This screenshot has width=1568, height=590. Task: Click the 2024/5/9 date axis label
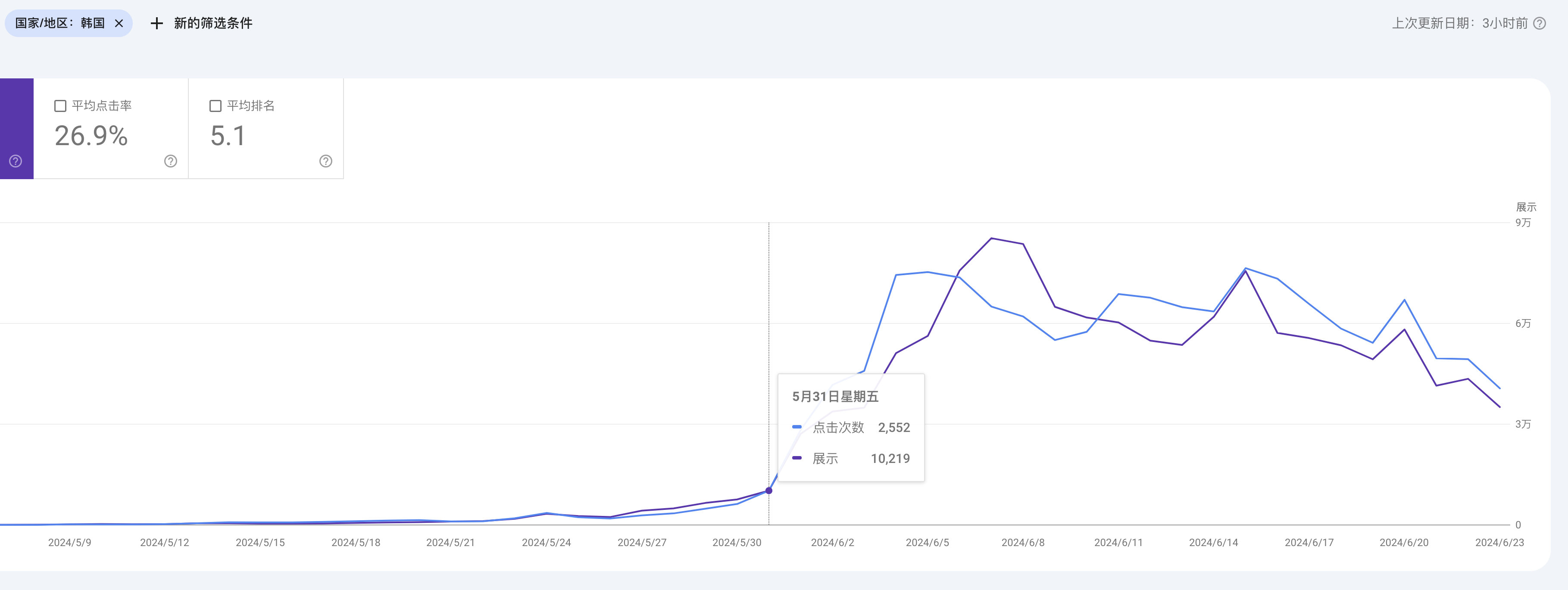(69, 543)
